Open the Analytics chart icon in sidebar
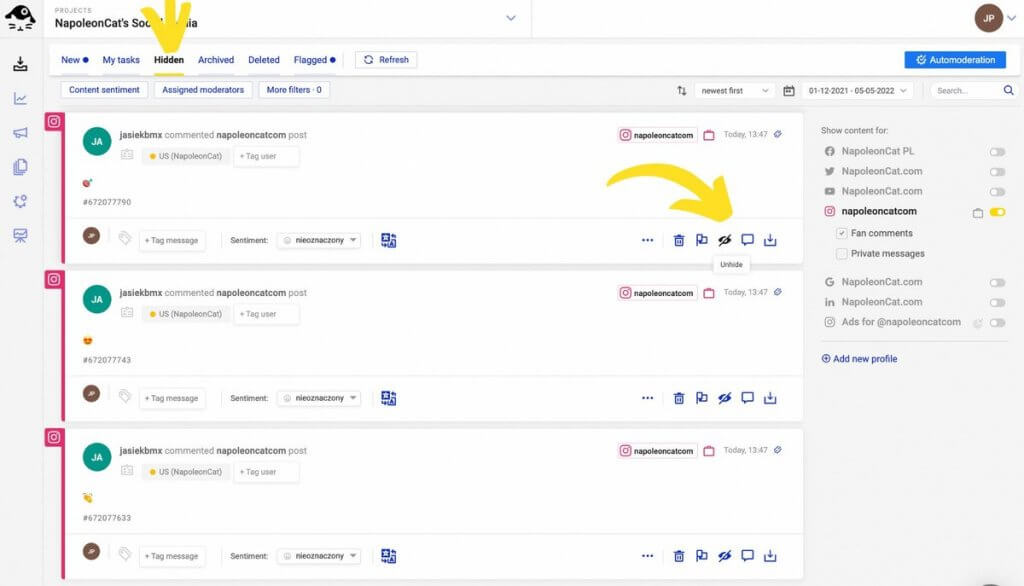This screenshot has width=1024, height=586. [x=20, y=99]
